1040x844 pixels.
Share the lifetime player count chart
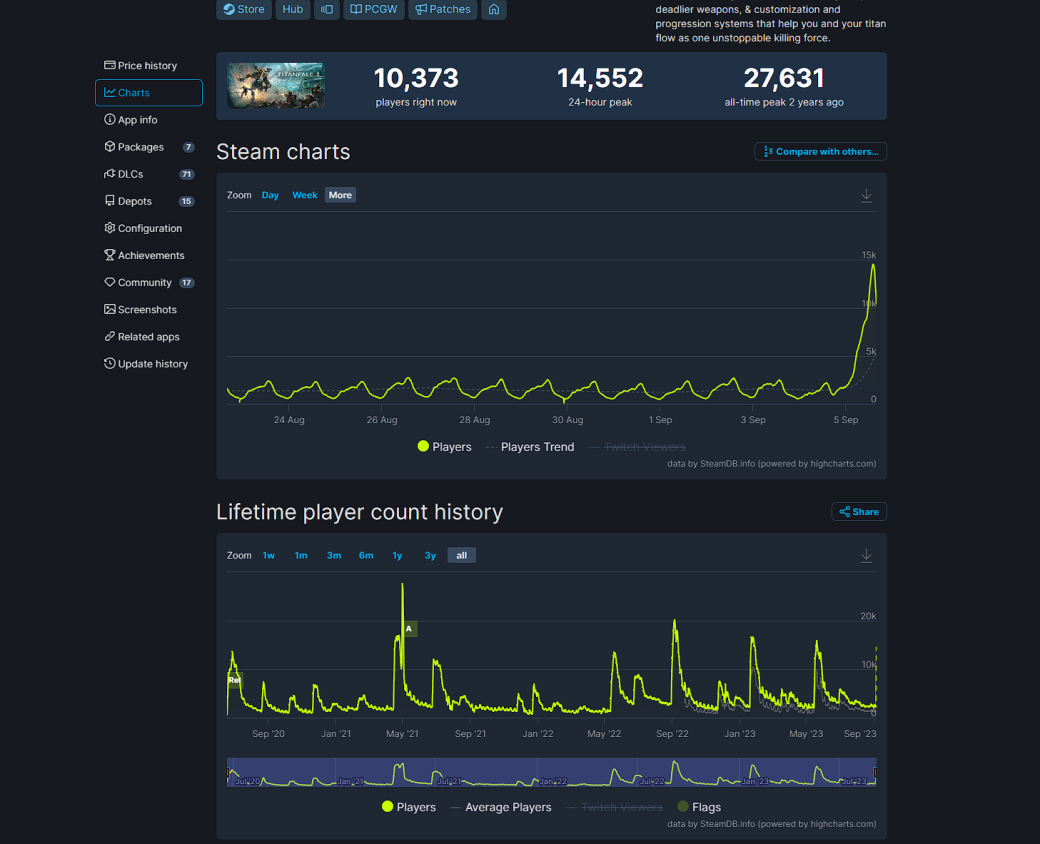tap(859, 512)
